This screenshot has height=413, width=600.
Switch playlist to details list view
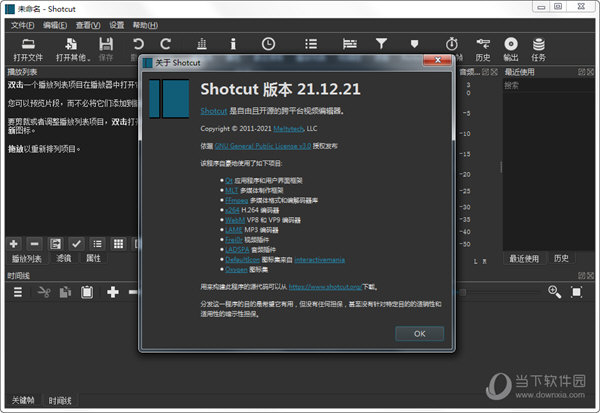[97, 244]
